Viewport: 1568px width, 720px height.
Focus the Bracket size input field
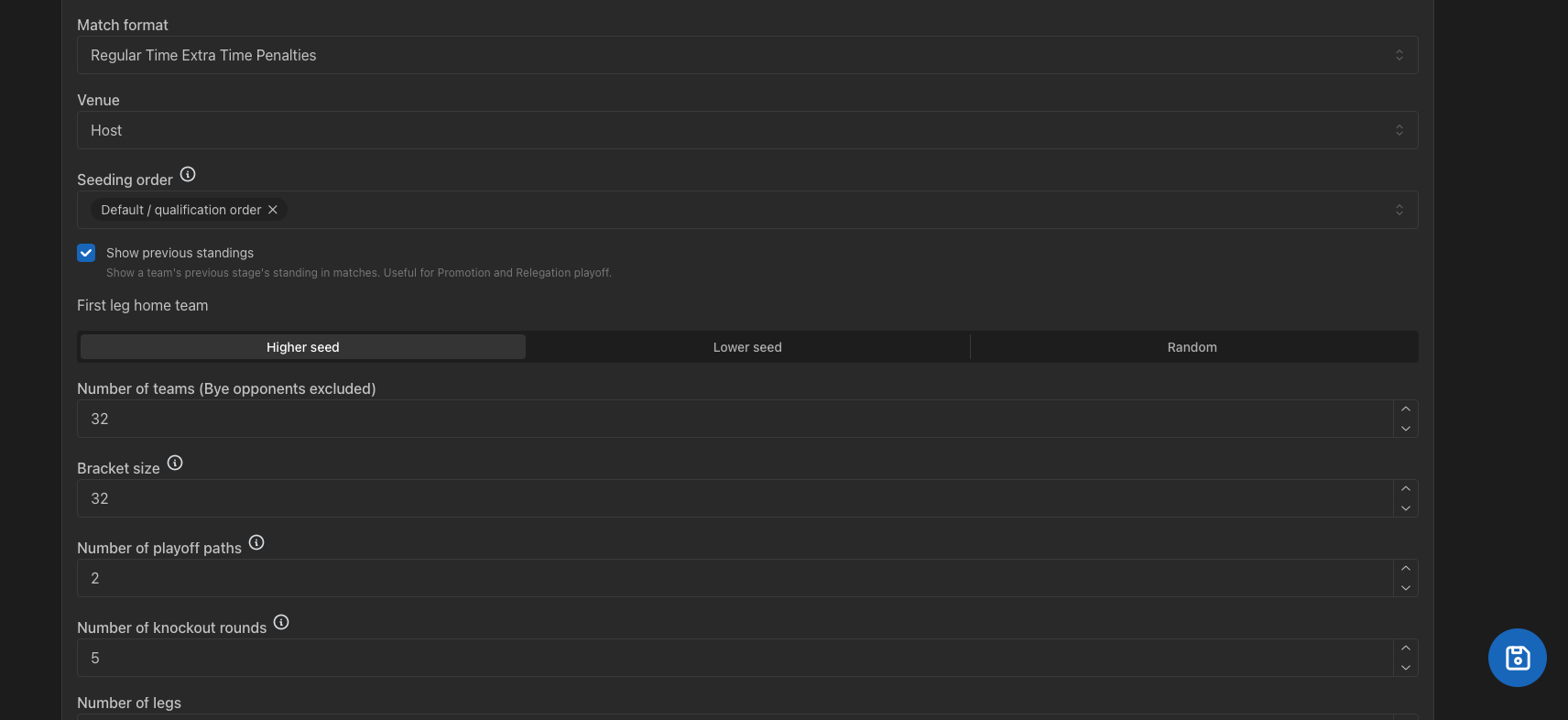tap(733, 498)
